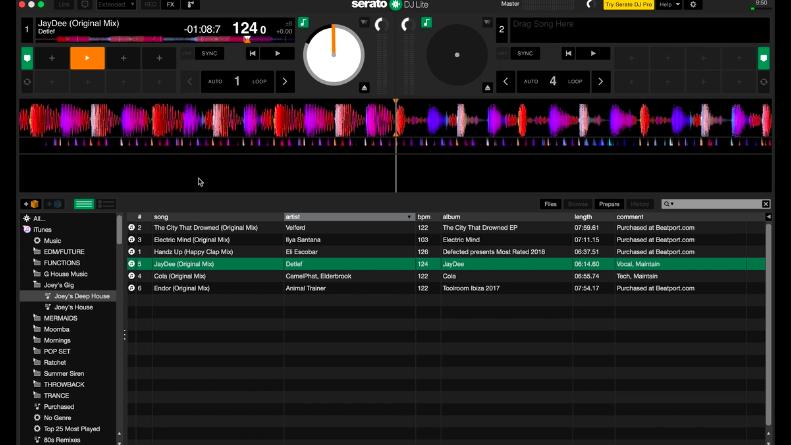This screenshot has width=791, height=445.
Task: Toggle deck 1 keylock music note icon
Action: click(x=303, y=22)
